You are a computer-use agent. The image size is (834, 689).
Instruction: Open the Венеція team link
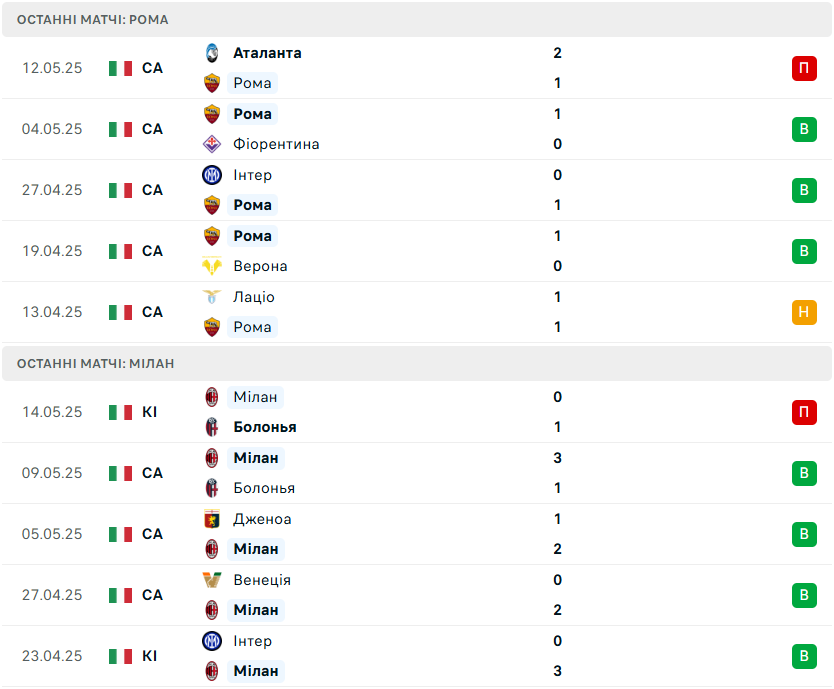[262, 580]
